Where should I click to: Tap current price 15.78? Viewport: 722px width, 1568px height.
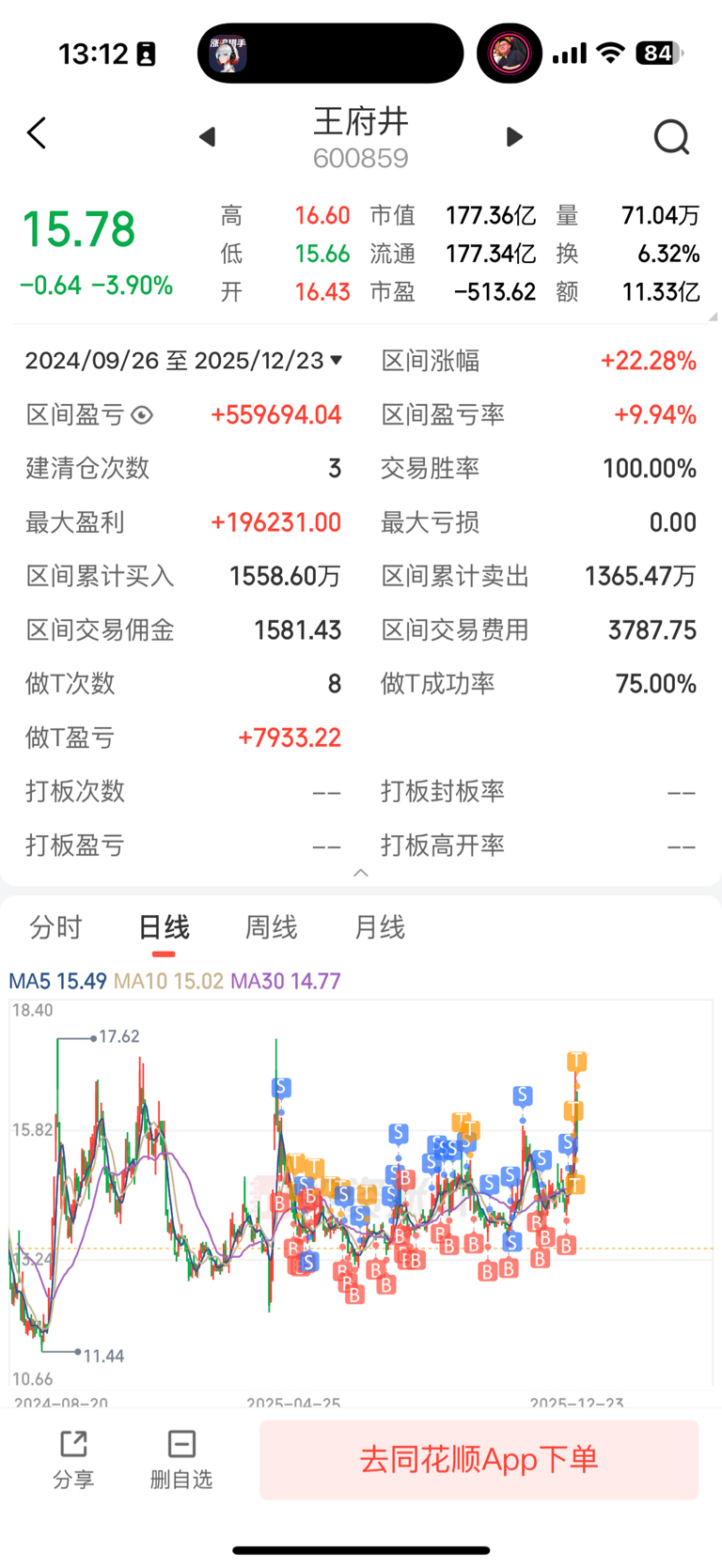79,230
